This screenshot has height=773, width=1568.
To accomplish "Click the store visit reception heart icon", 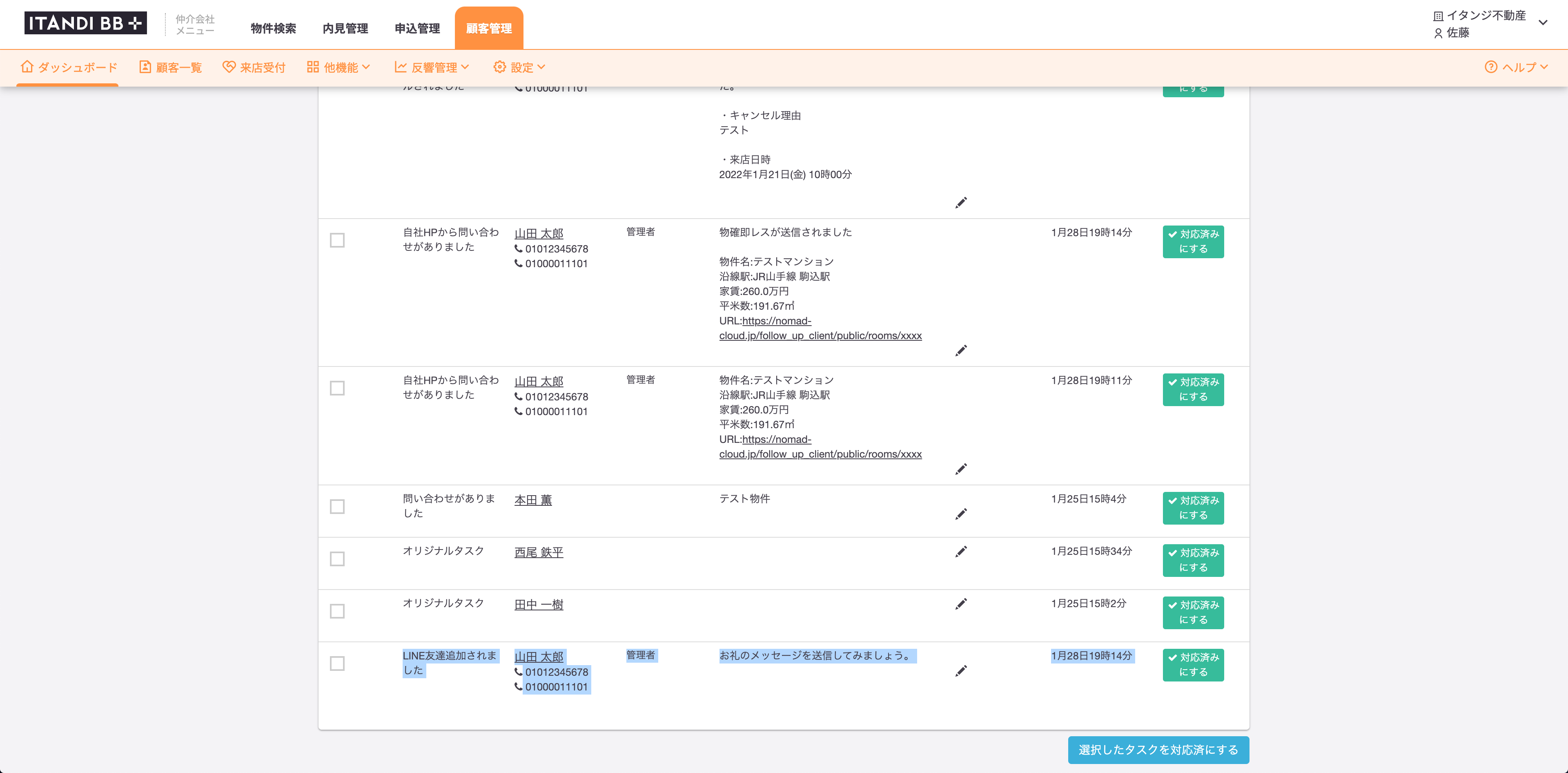I will (229, 67).
